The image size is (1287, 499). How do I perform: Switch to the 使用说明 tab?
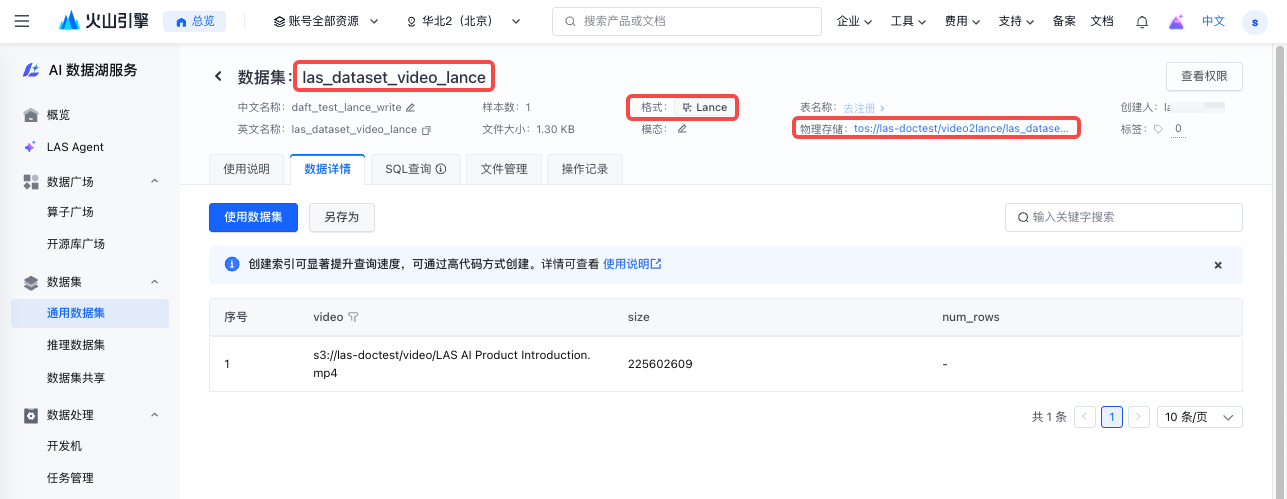point(246,169)
